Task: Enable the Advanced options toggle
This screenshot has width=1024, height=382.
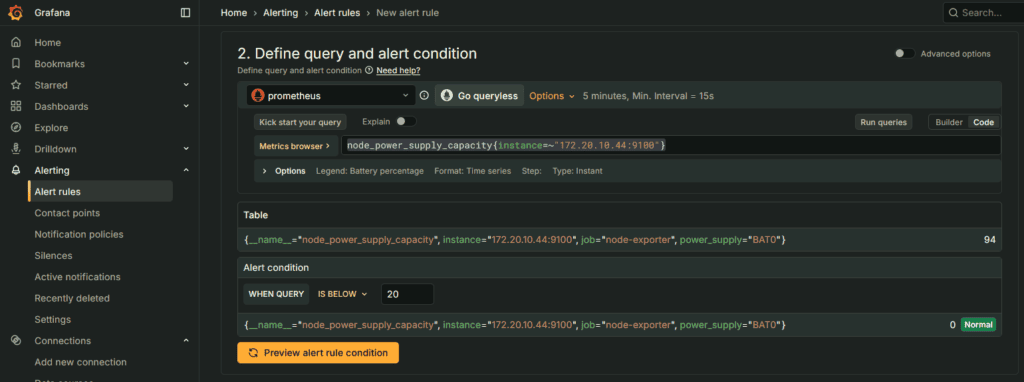Action: [x=904, y=54]
